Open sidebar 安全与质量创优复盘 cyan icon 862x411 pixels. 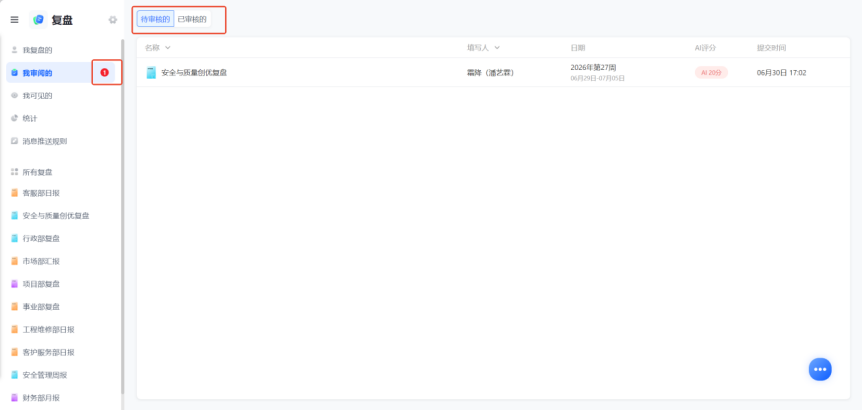click(14, 215)
